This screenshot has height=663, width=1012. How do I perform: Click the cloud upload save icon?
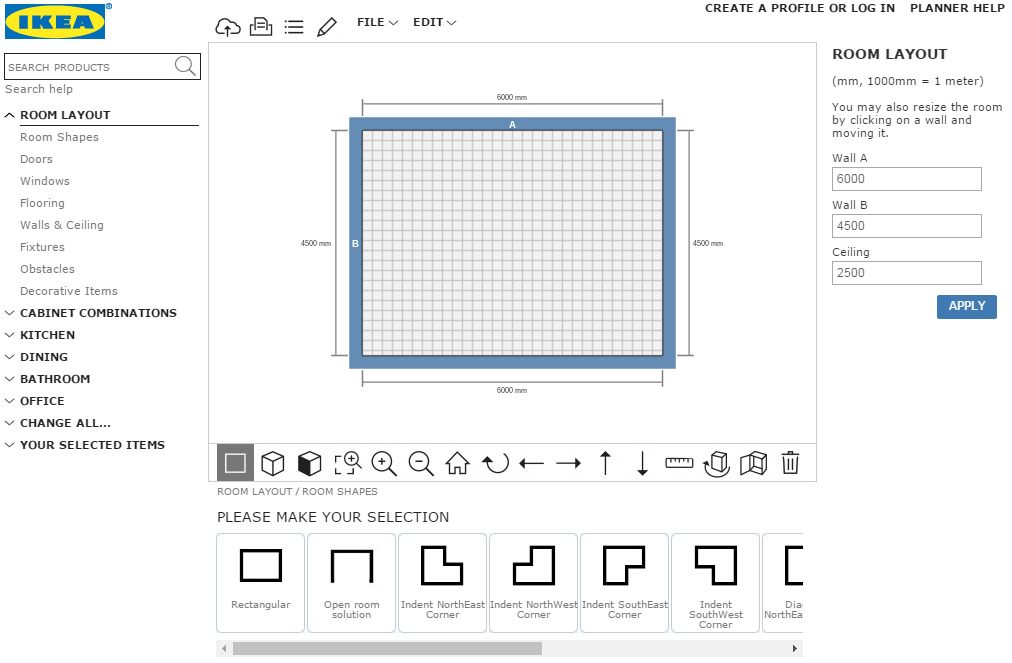[x=228, y=27]
